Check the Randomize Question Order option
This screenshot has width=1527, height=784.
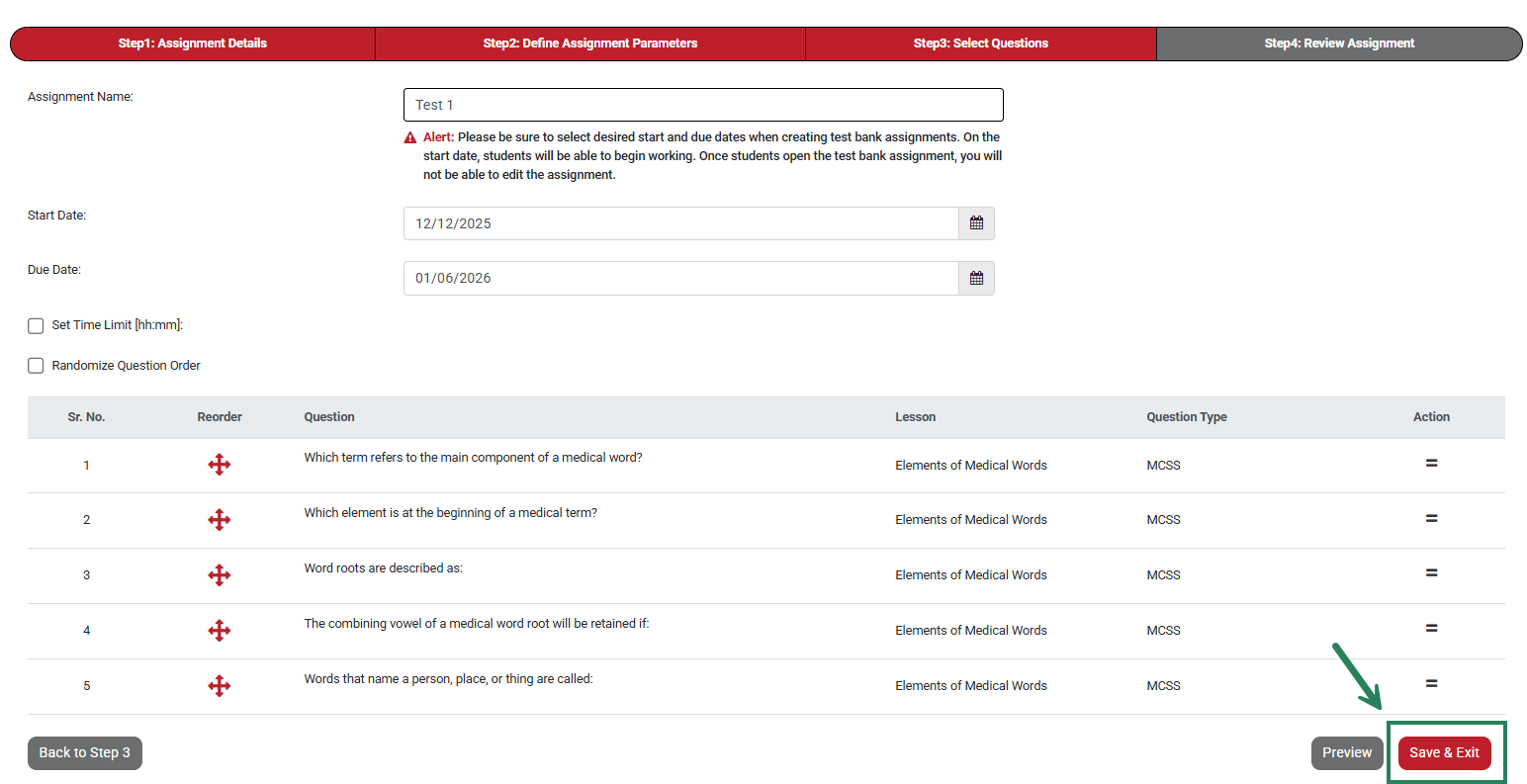(36, 365)
